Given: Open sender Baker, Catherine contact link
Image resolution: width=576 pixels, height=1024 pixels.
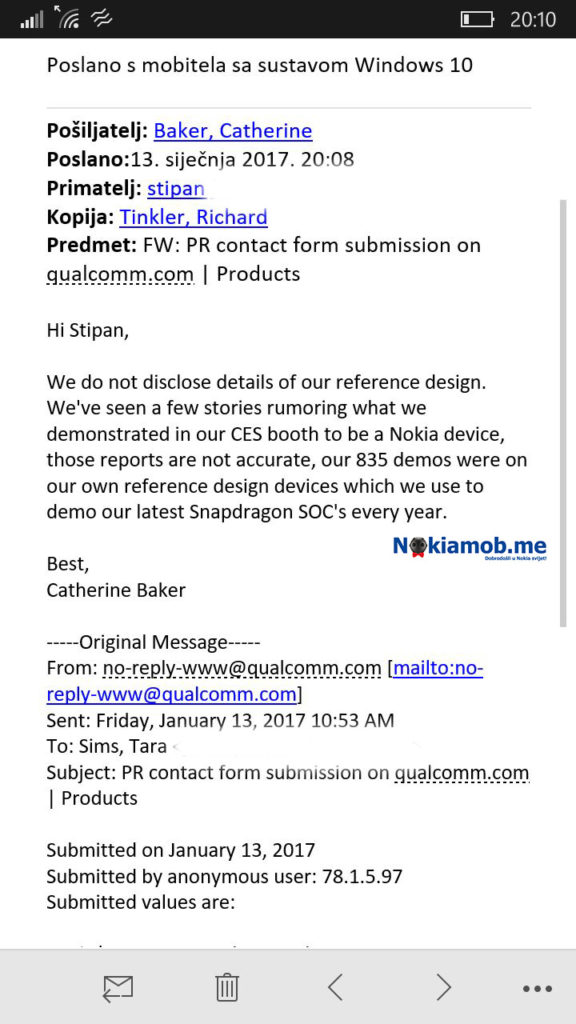Looking at the screenshot, I should click(232, 131).
